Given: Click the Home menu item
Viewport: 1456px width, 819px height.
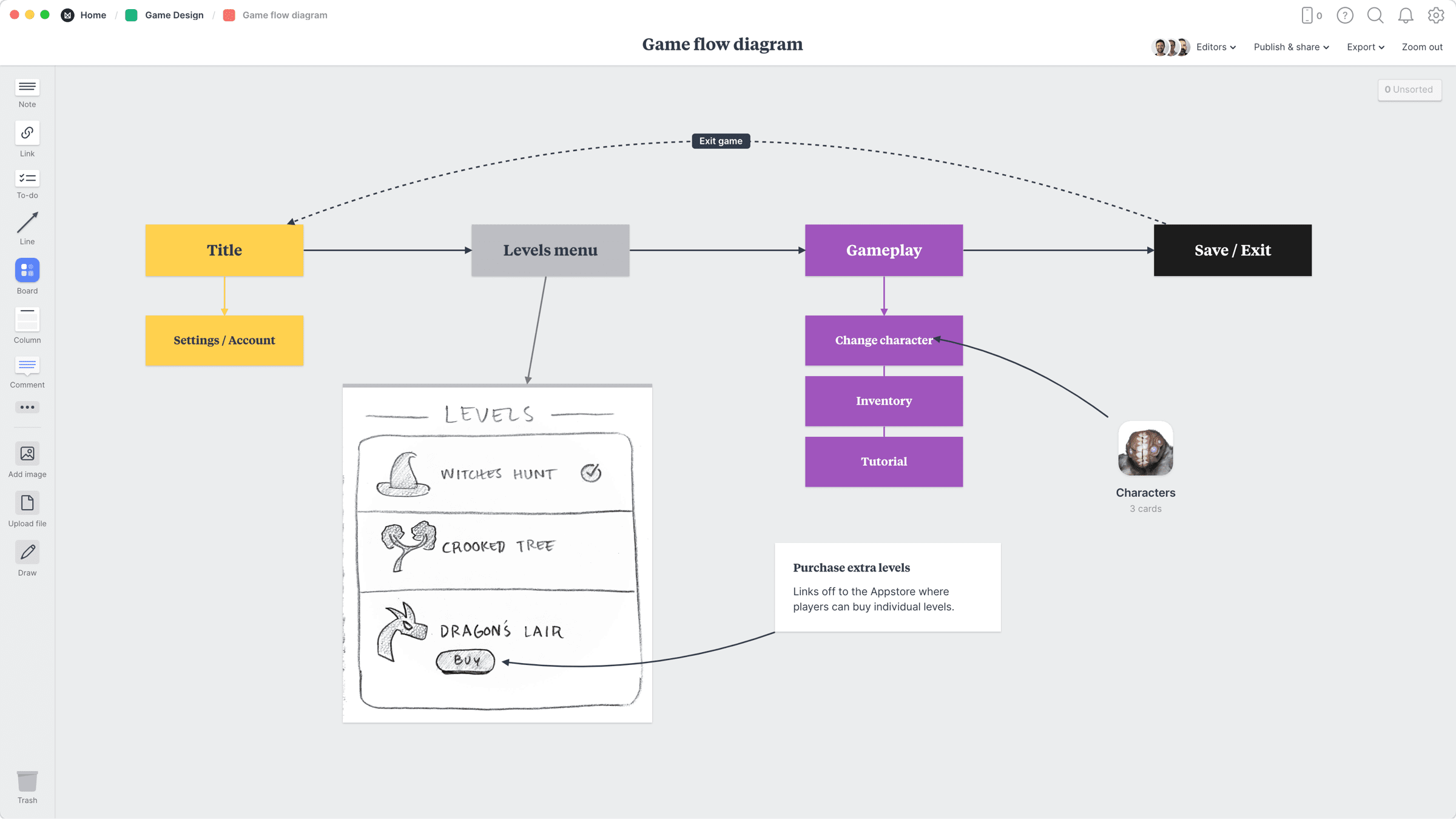Looking at the screenshot, I should (x=92, y=14).
